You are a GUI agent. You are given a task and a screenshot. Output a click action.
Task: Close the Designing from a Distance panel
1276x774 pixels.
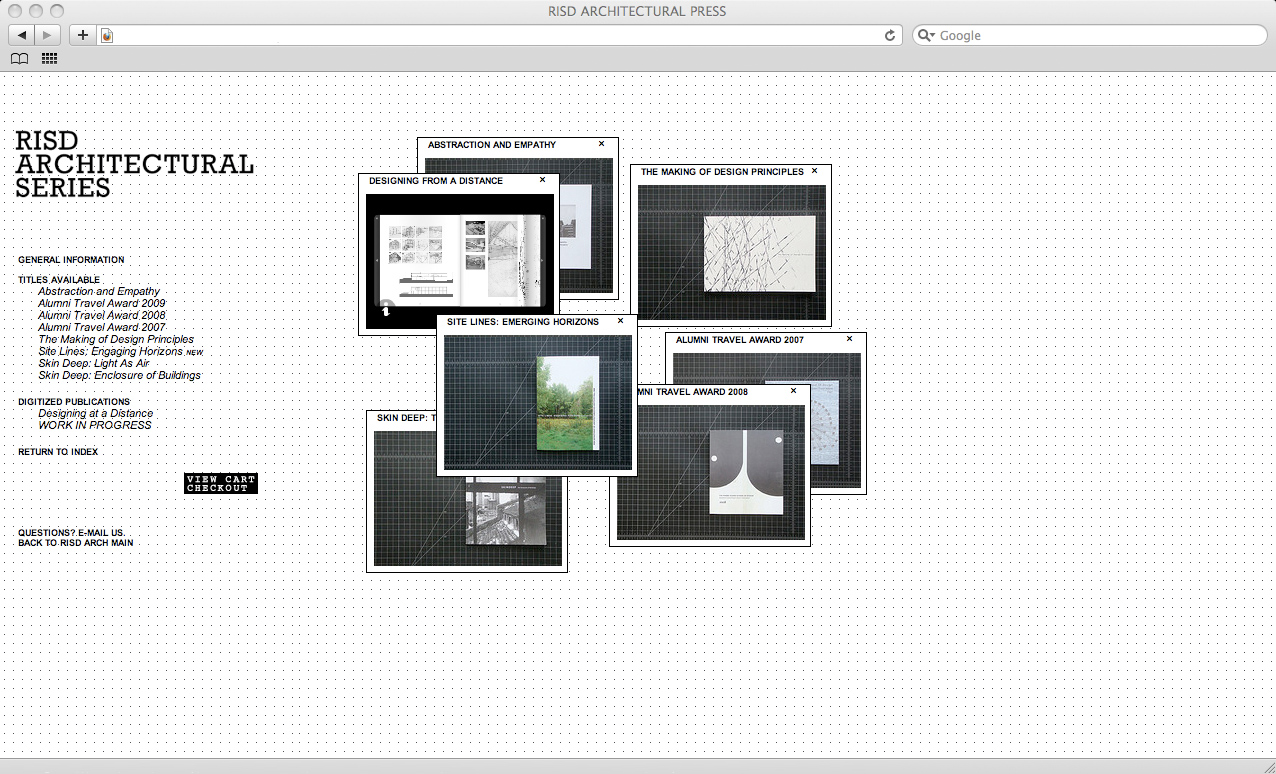542,180
